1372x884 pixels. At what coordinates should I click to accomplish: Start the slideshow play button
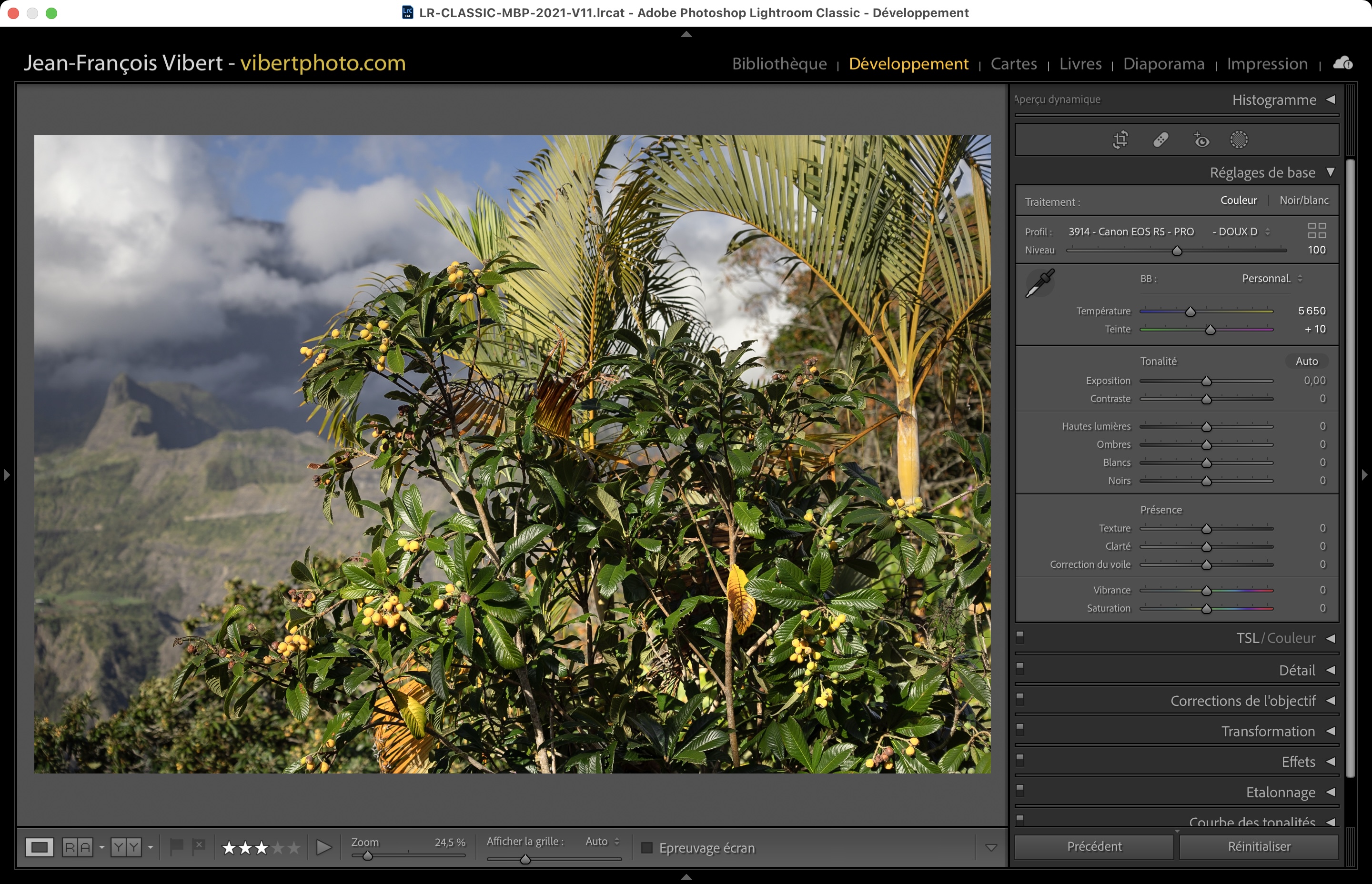[x=324, y=847]
